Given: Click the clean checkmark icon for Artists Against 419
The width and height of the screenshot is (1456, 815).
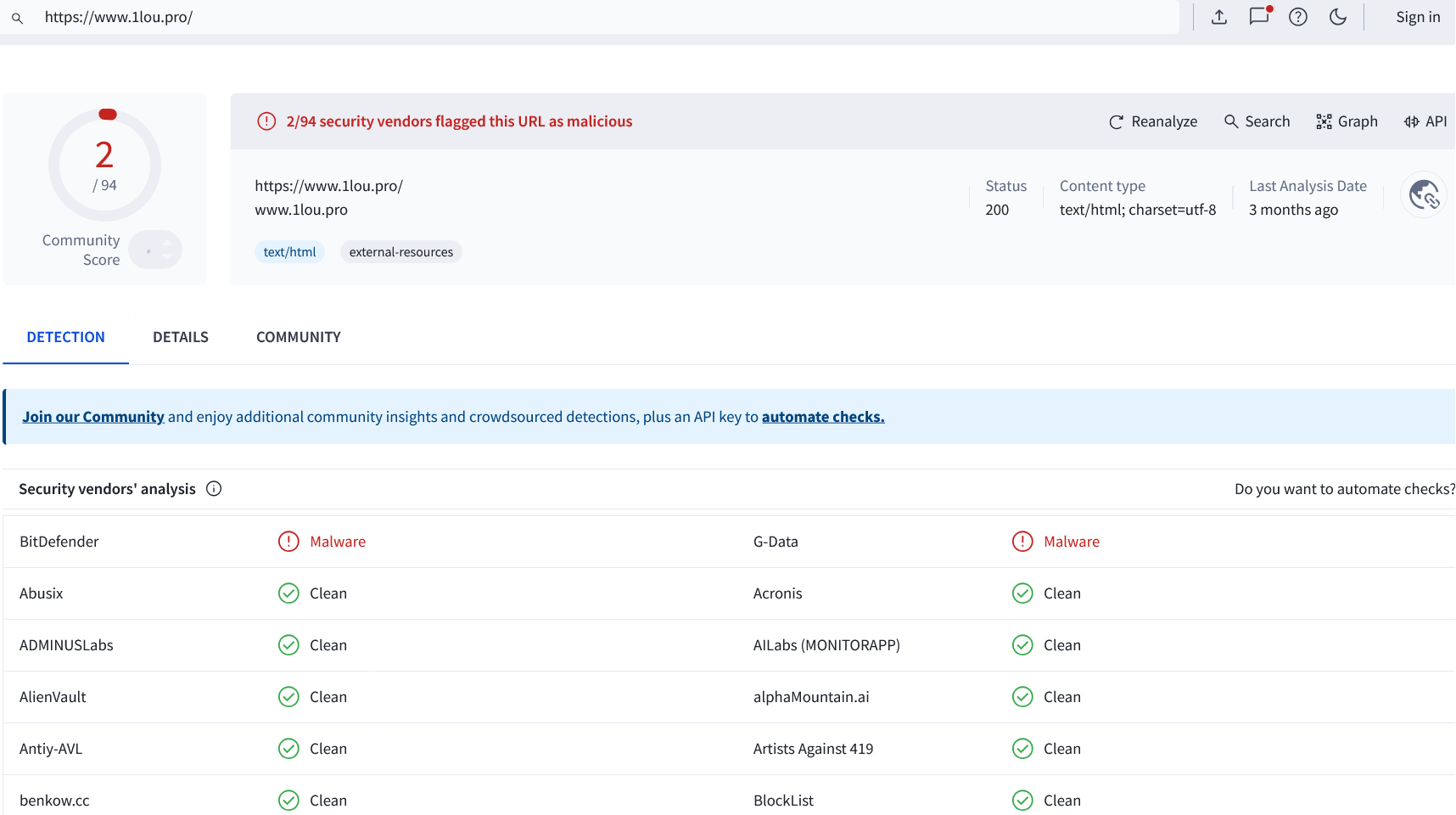Looking at the screenshot, I should pyautogui.click(x=1022, y=749).
